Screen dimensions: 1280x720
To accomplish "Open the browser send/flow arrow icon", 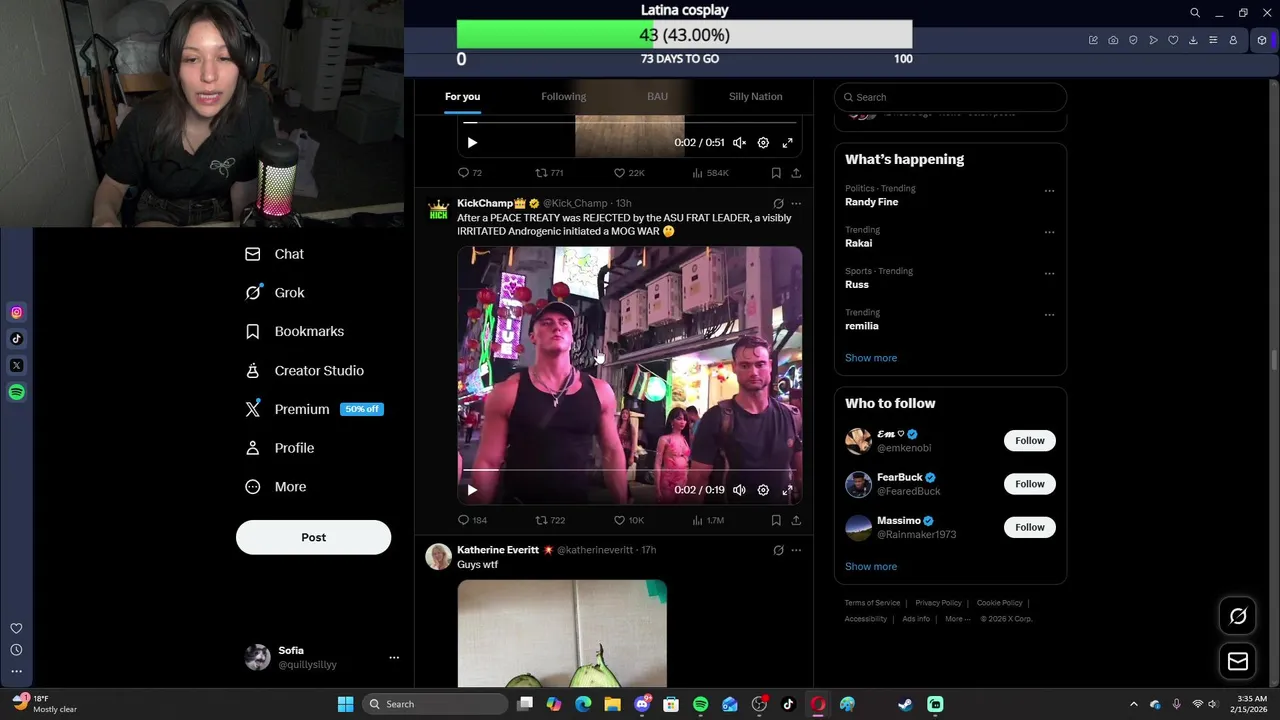I will point(1153,40).
